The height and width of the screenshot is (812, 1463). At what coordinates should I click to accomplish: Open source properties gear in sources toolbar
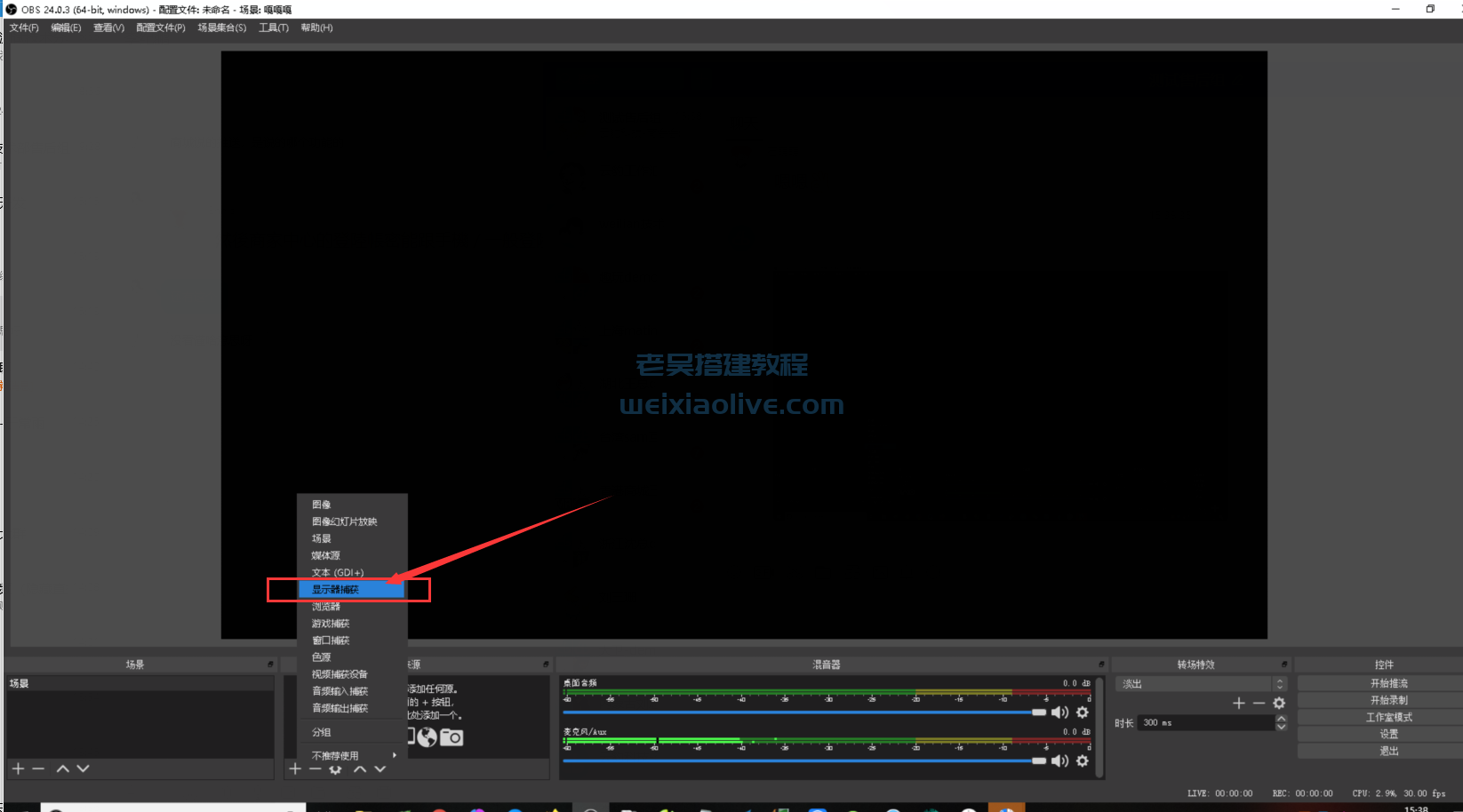coord(335,769)
